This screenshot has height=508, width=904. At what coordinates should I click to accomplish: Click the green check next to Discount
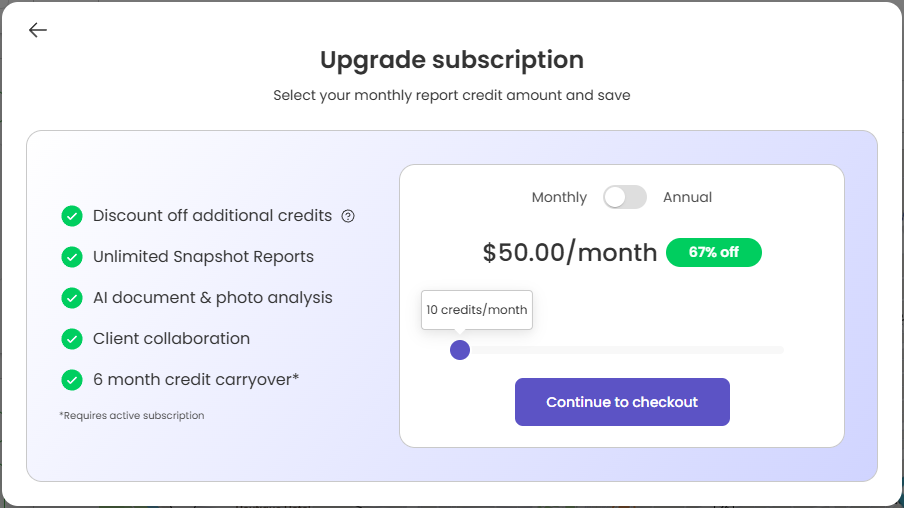point(72,216)
